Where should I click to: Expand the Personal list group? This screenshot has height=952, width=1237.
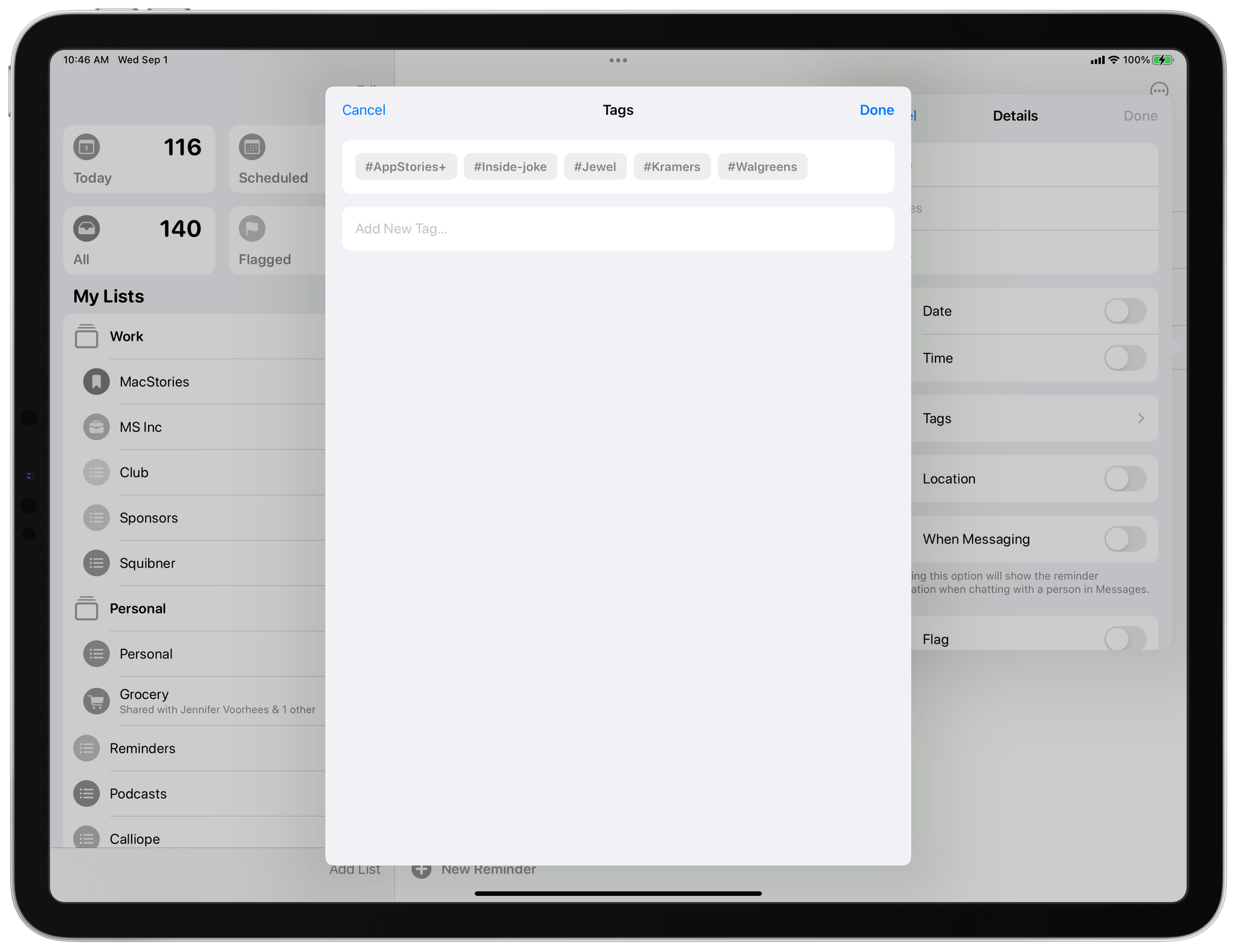click(x=138, y=608)
